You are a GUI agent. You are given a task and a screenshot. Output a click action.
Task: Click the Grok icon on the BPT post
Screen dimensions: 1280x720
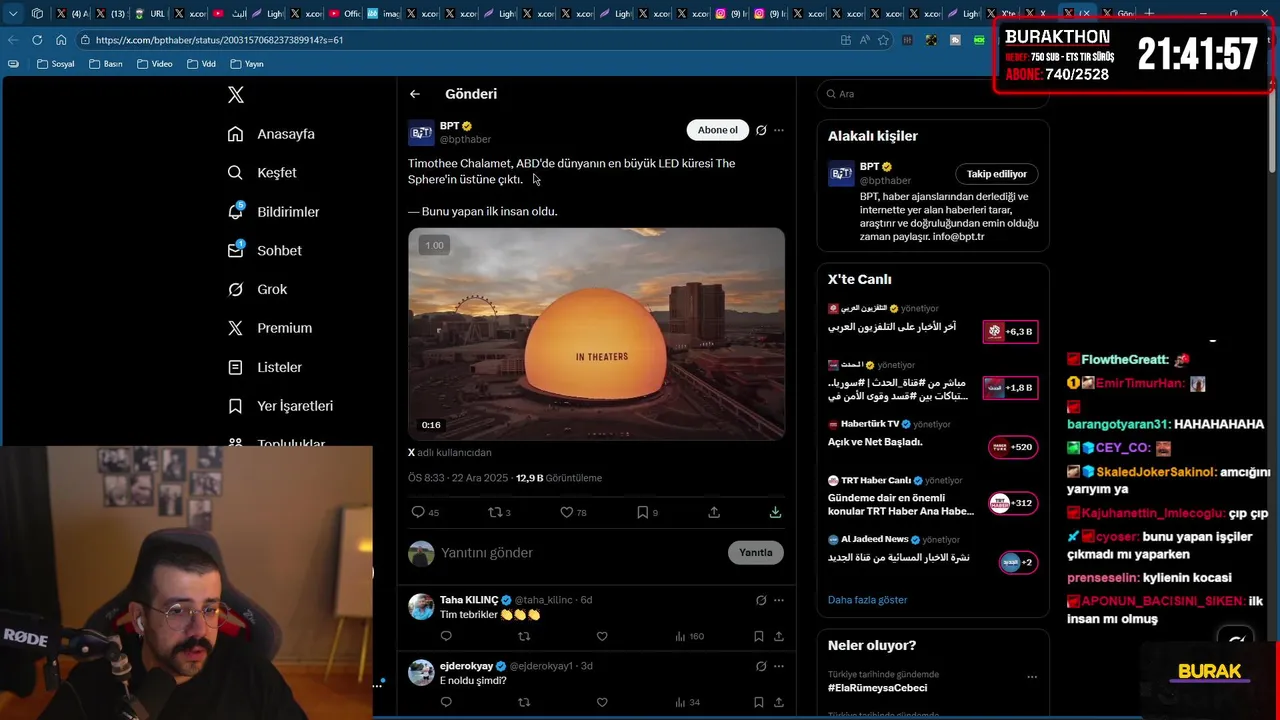click(x=761, y=130)
